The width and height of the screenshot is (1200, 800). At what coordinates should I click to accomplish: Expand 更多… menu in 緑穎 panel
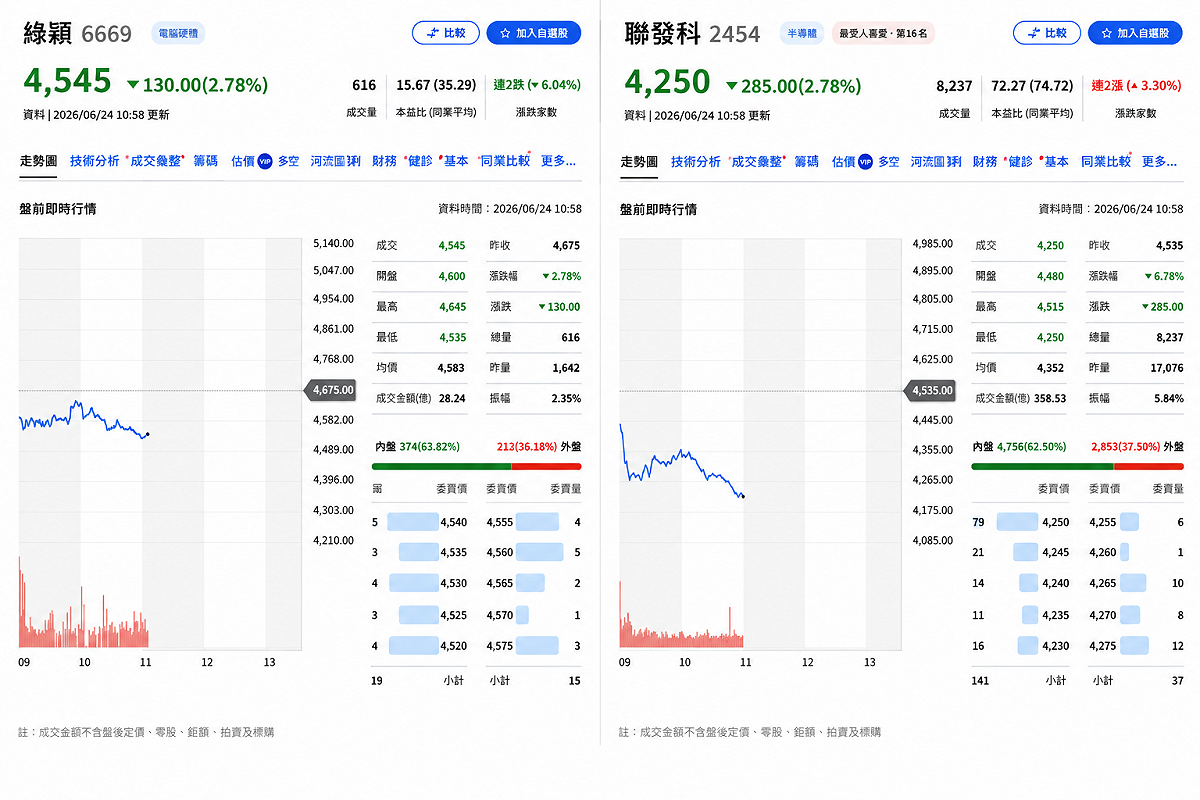(x=558, y=161)
